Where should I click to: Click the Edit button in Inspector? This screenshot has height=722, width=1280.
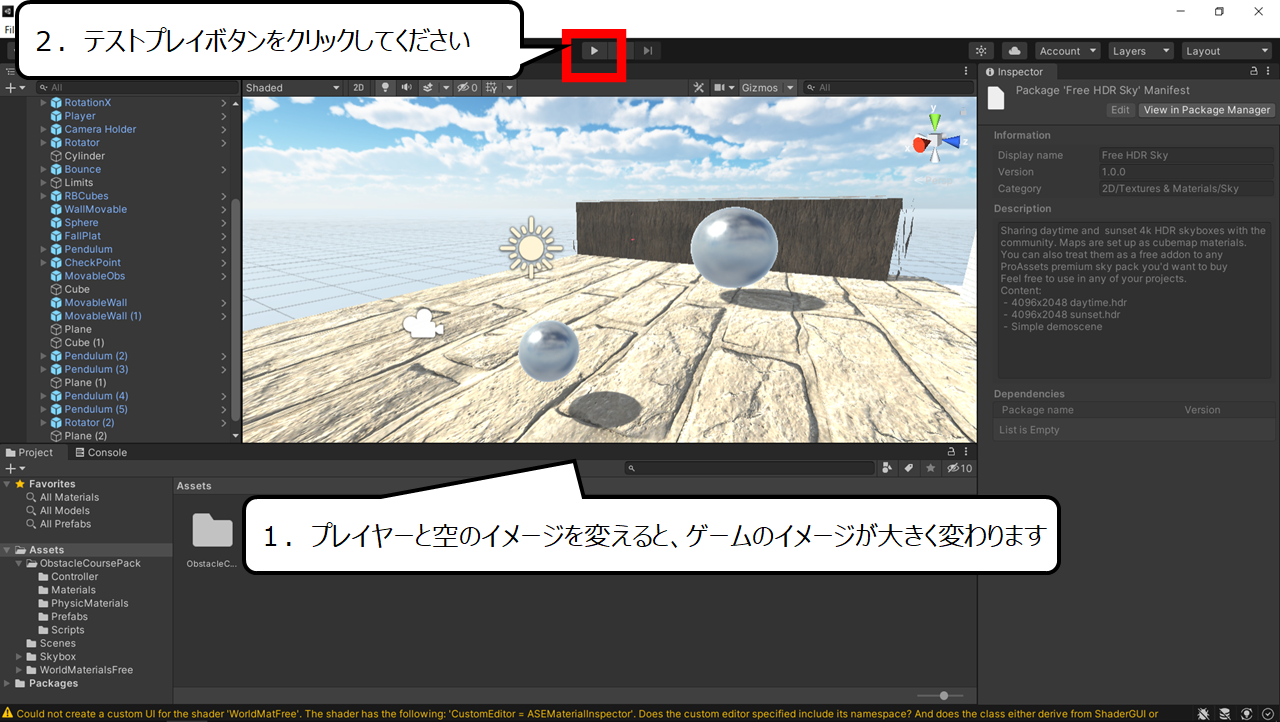(x=1121, y=110)
